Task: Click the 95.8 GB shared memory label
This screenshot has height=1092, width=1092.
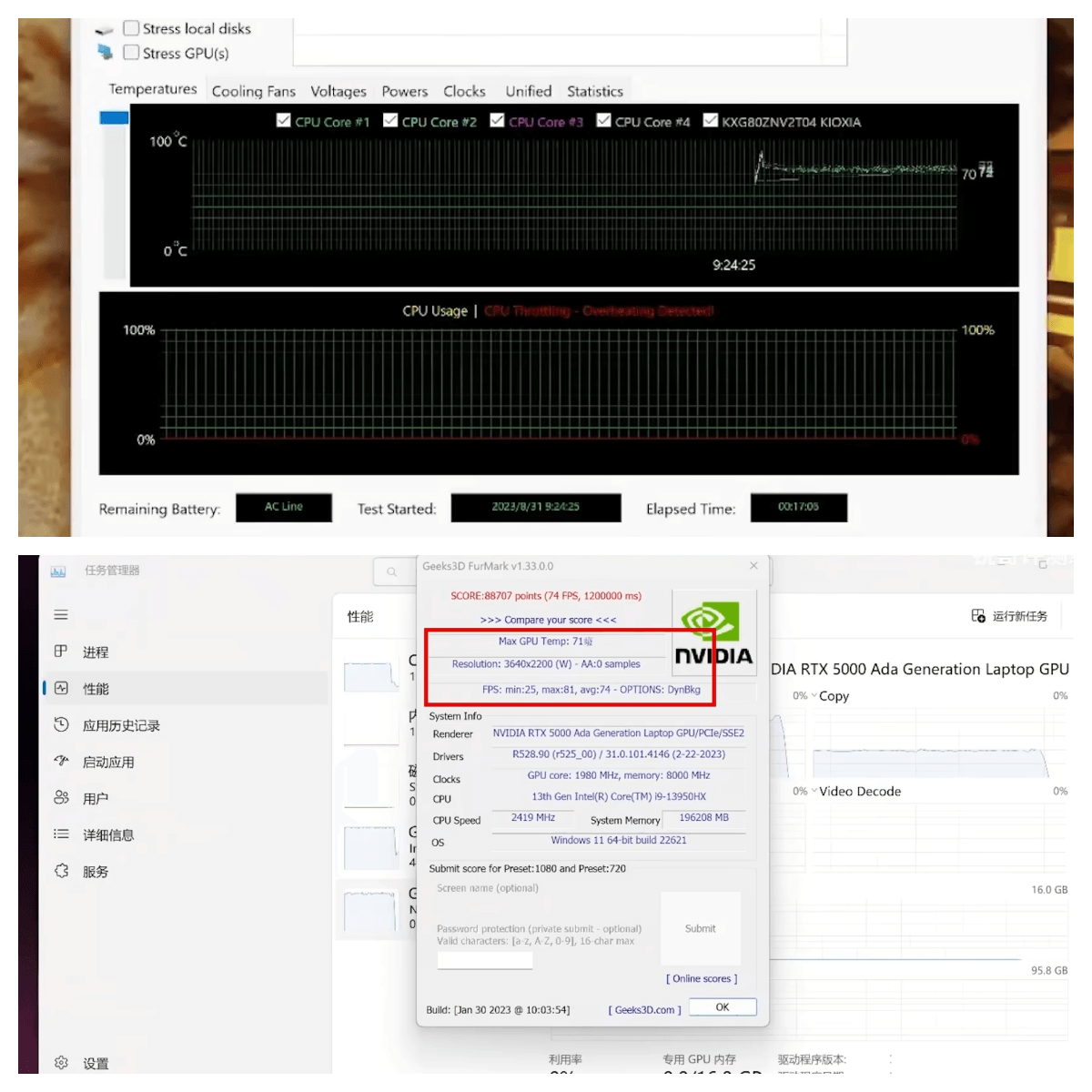Action: pos(1049,971)
